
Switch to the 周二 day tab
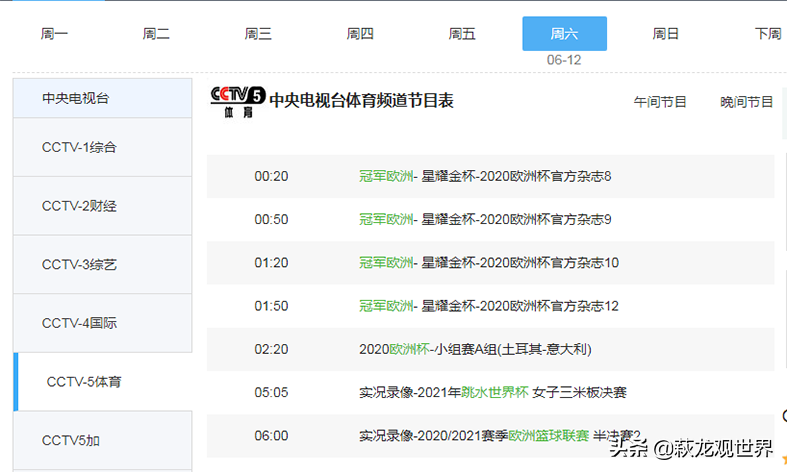tap(156, 34)
